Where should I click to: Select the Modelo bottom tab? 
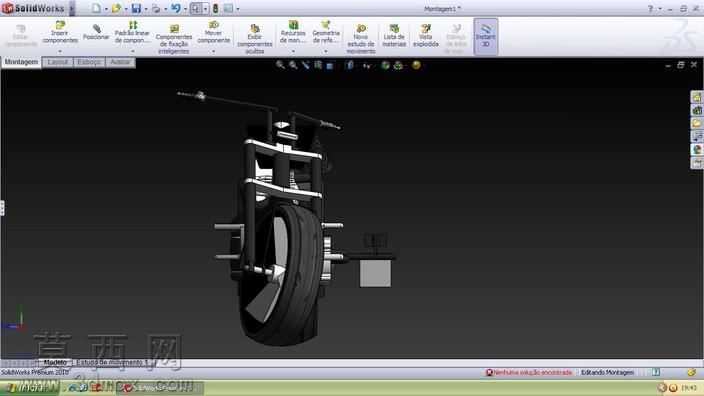point(55,362)
